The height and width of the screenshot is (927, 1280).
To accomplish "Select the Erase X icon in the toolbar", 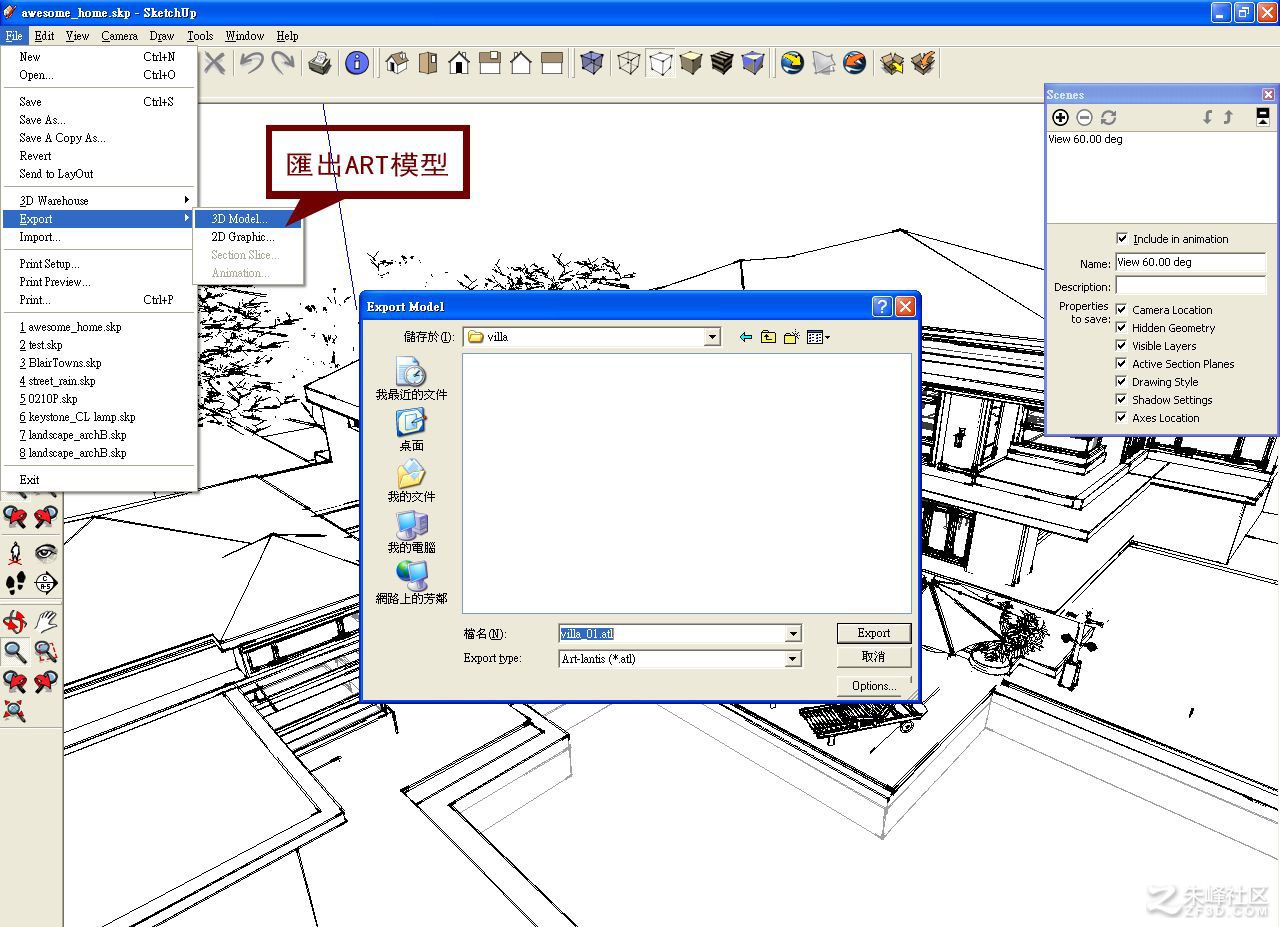I will [x=215, y=63].
